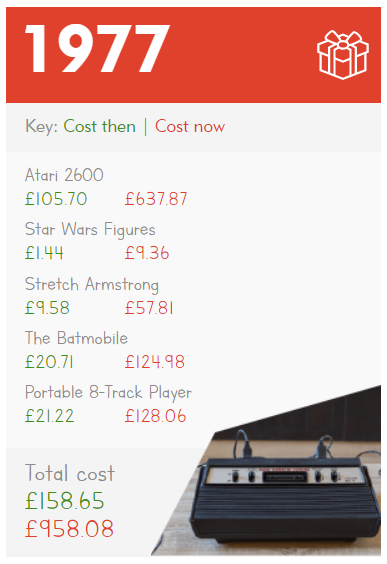Click 8-Track Player now-price £128.06
Image resolution: width=387 pixels, height=564 pixels.
click(x=155, y=416)
